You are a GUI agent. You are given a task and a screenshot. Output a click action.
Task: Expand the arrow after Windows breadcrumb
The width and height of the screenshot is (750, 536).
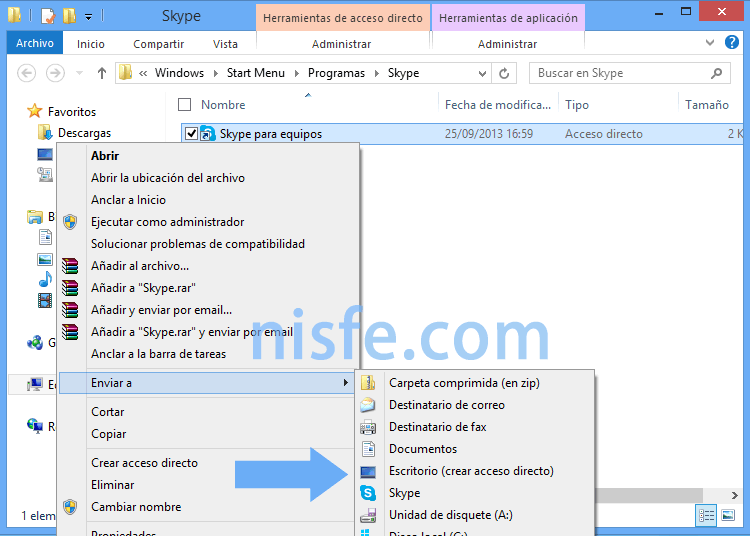[x=216, y=73]
